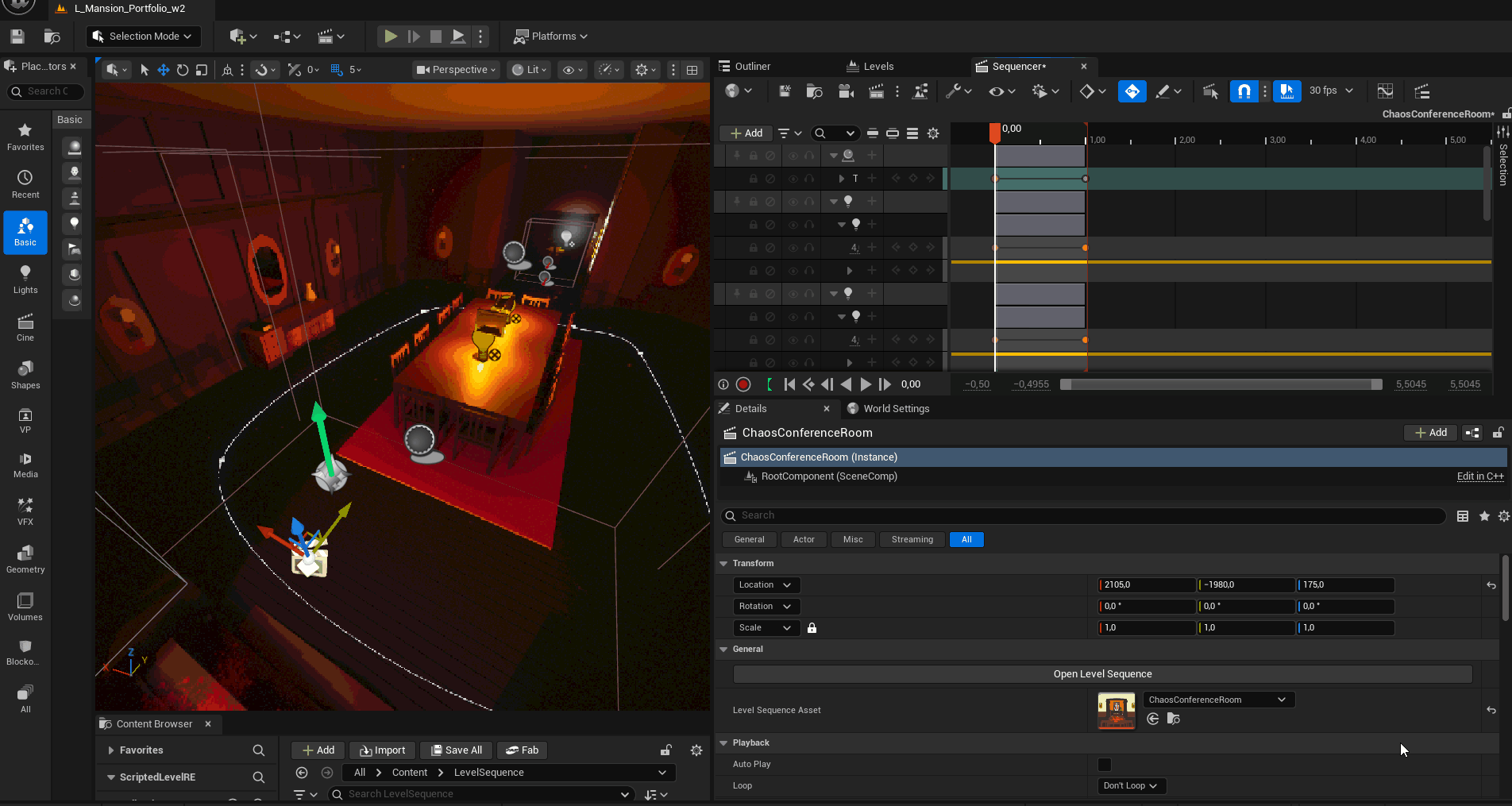Screen dimensions: 1512x806
Task: Toggle the Scale lock ratio icon
Action: (812, 628)
